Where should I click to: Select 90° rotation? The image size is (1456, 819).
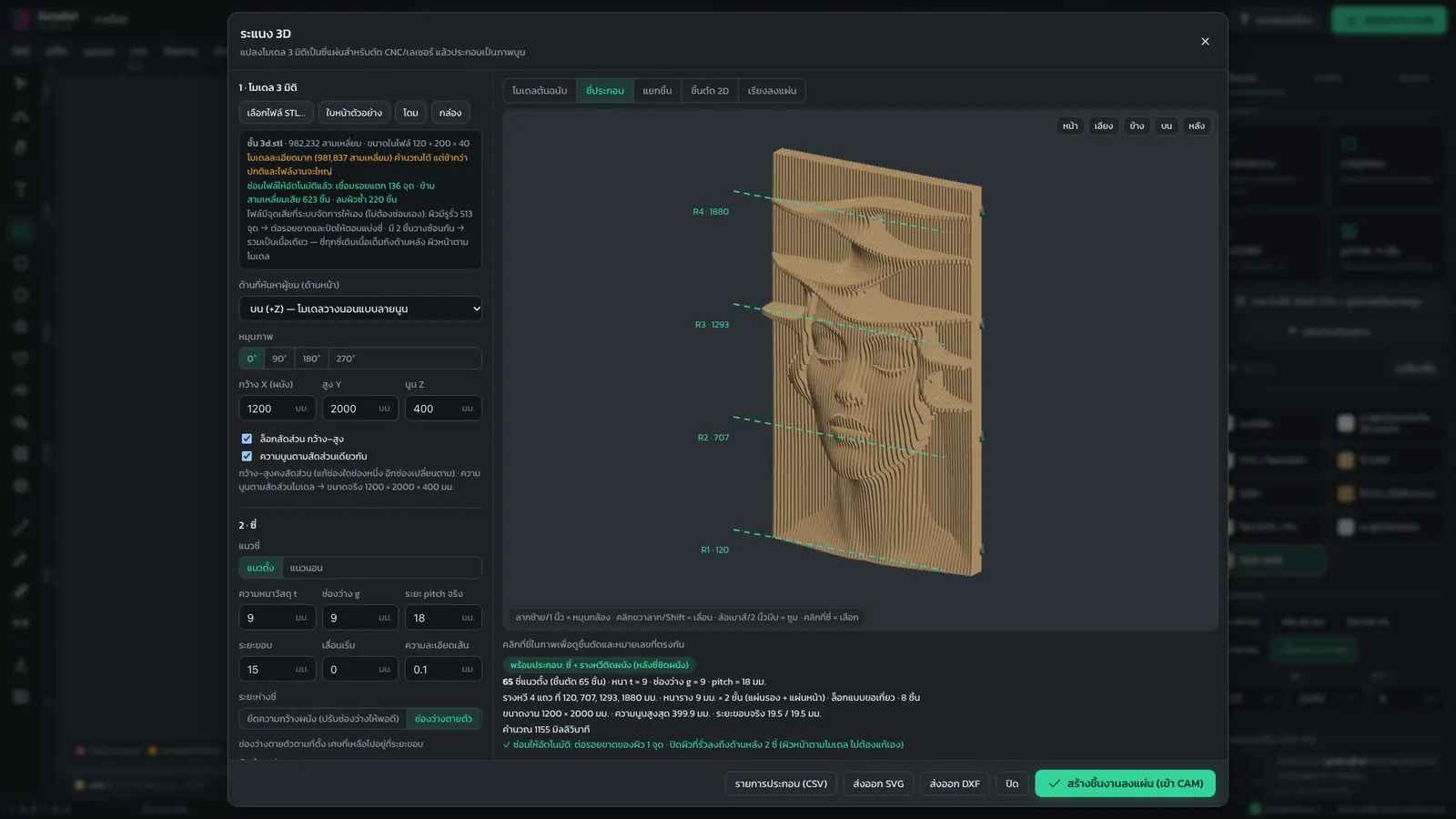click(x=279, y=359)
